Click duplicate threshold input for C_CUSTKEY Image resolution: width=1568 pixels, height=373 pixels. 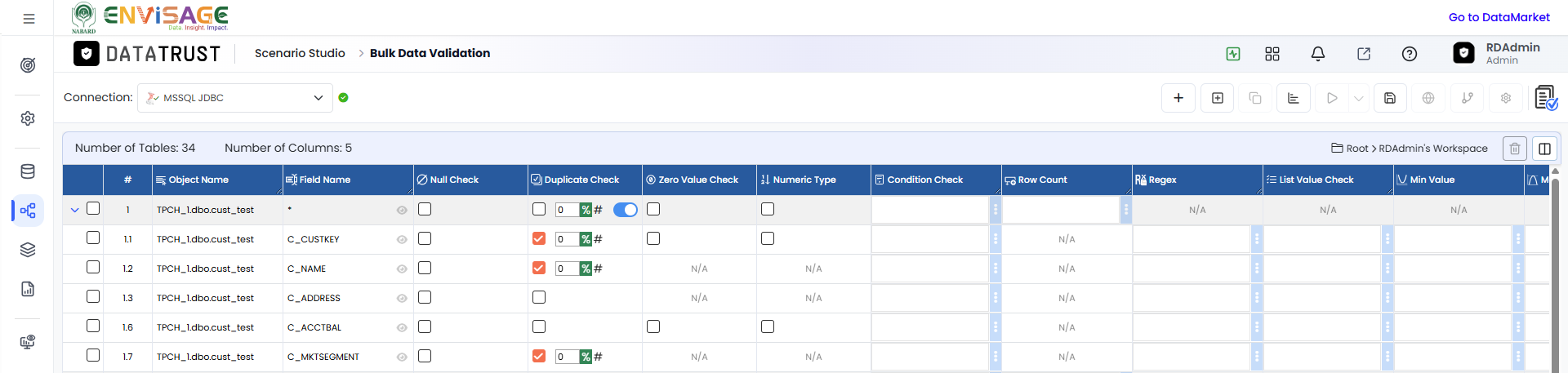(x=567, y=239)
